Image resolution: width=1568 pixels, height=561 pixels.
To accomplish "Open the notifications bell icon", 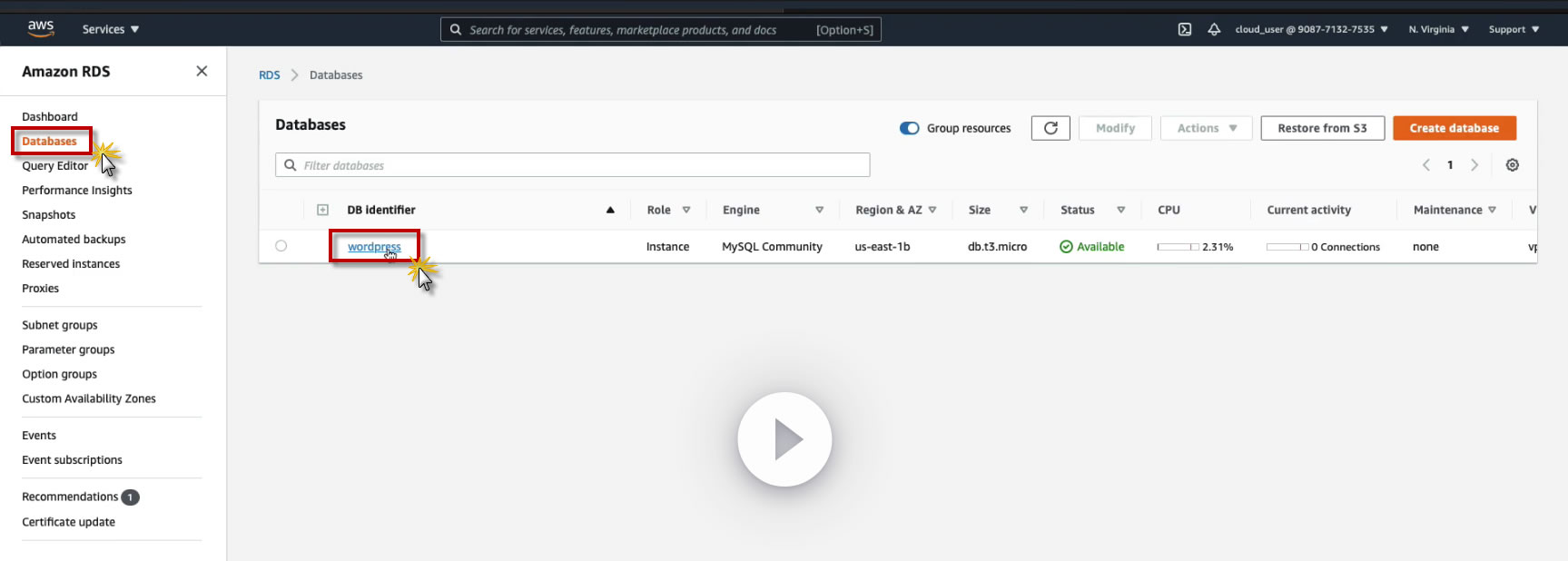I will click(1214, 29).
